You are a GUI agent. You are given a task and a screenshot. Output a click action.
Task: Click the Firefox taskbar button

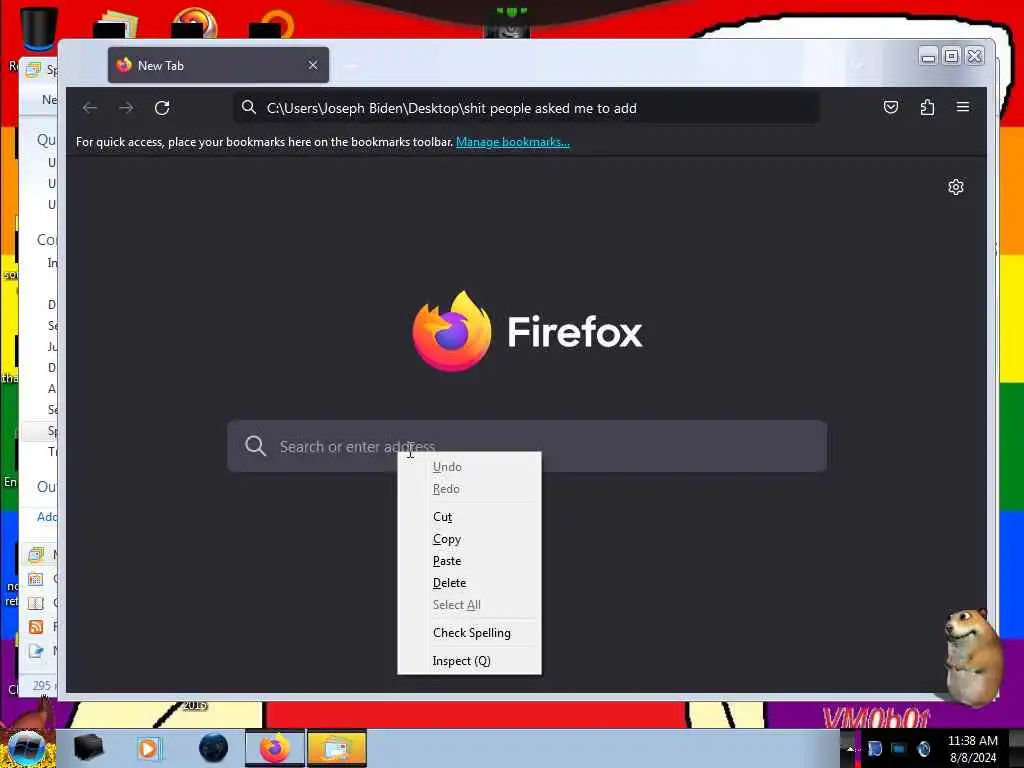coord(275,748)
